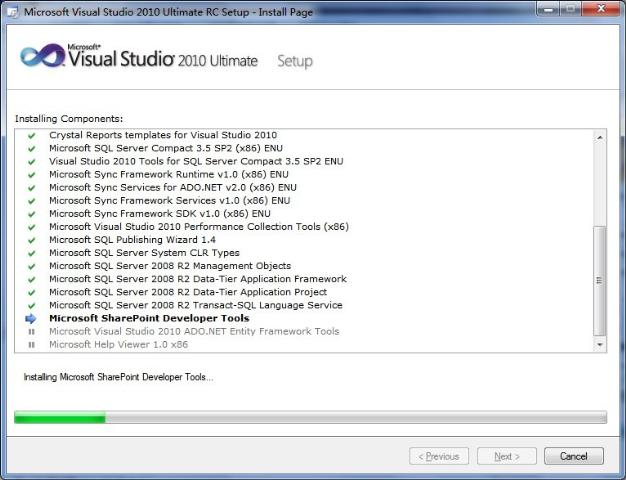
Task: Click the component list scrollbar thumb
Action: [600, 281]
